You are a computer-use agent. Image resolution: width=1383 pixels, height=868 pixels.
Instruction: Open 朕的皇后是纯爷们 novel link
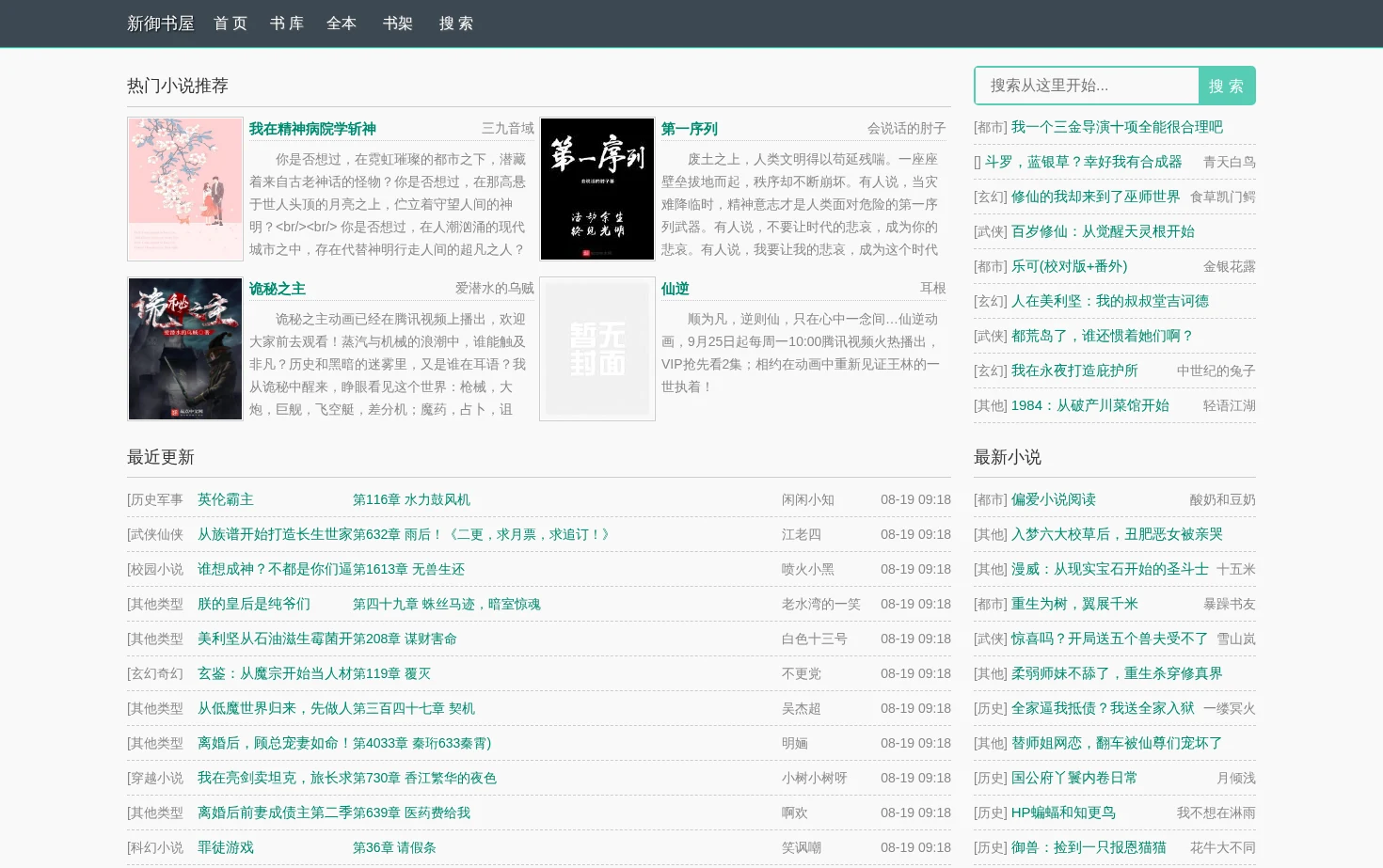[x=254, y=604]
